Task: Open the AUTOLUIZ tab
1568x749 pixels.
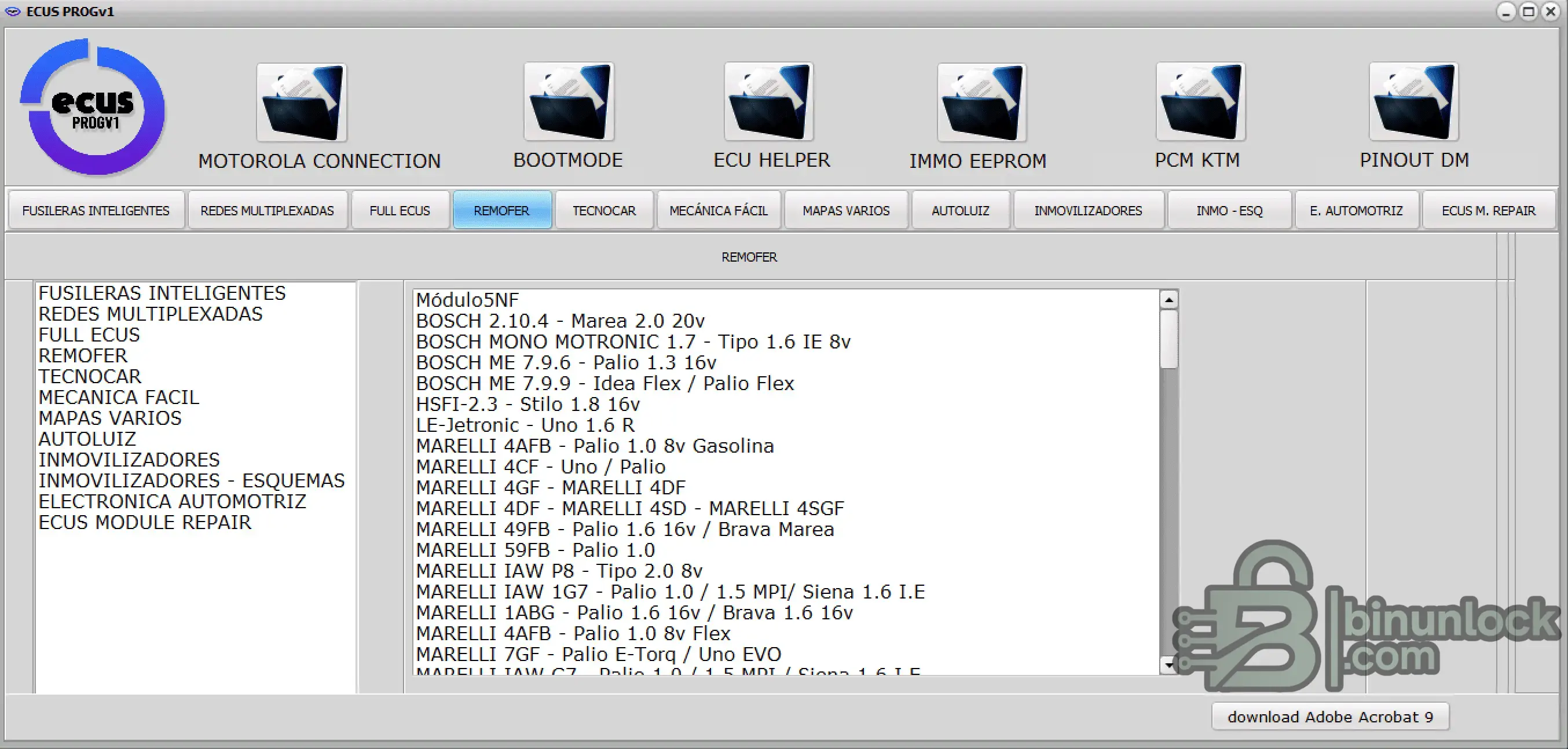Action: (x=961, y=211)
